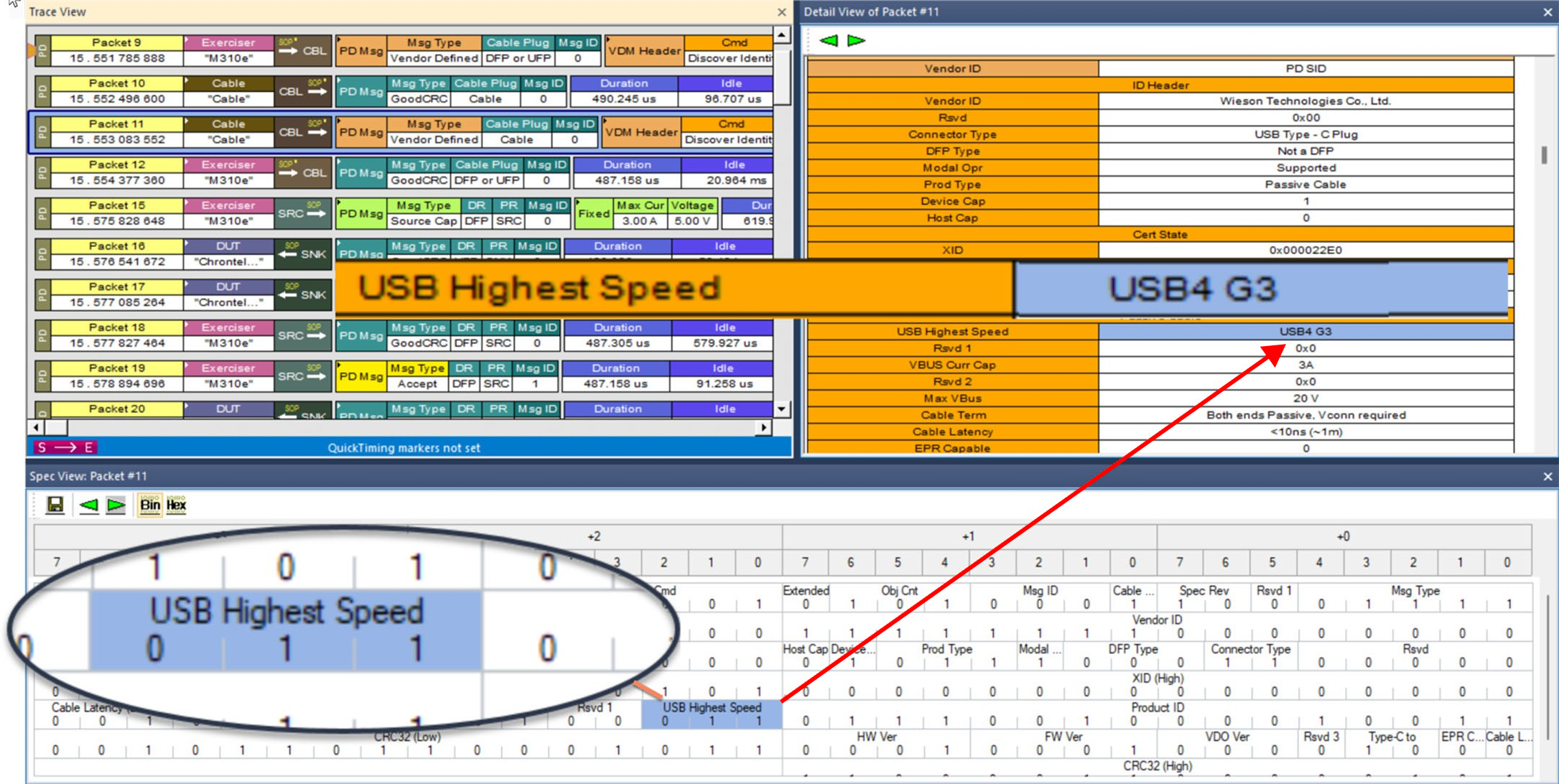Click Connector Type field in Spec View
Screen dimensions: 1559x784
(x=1250, y=655)
